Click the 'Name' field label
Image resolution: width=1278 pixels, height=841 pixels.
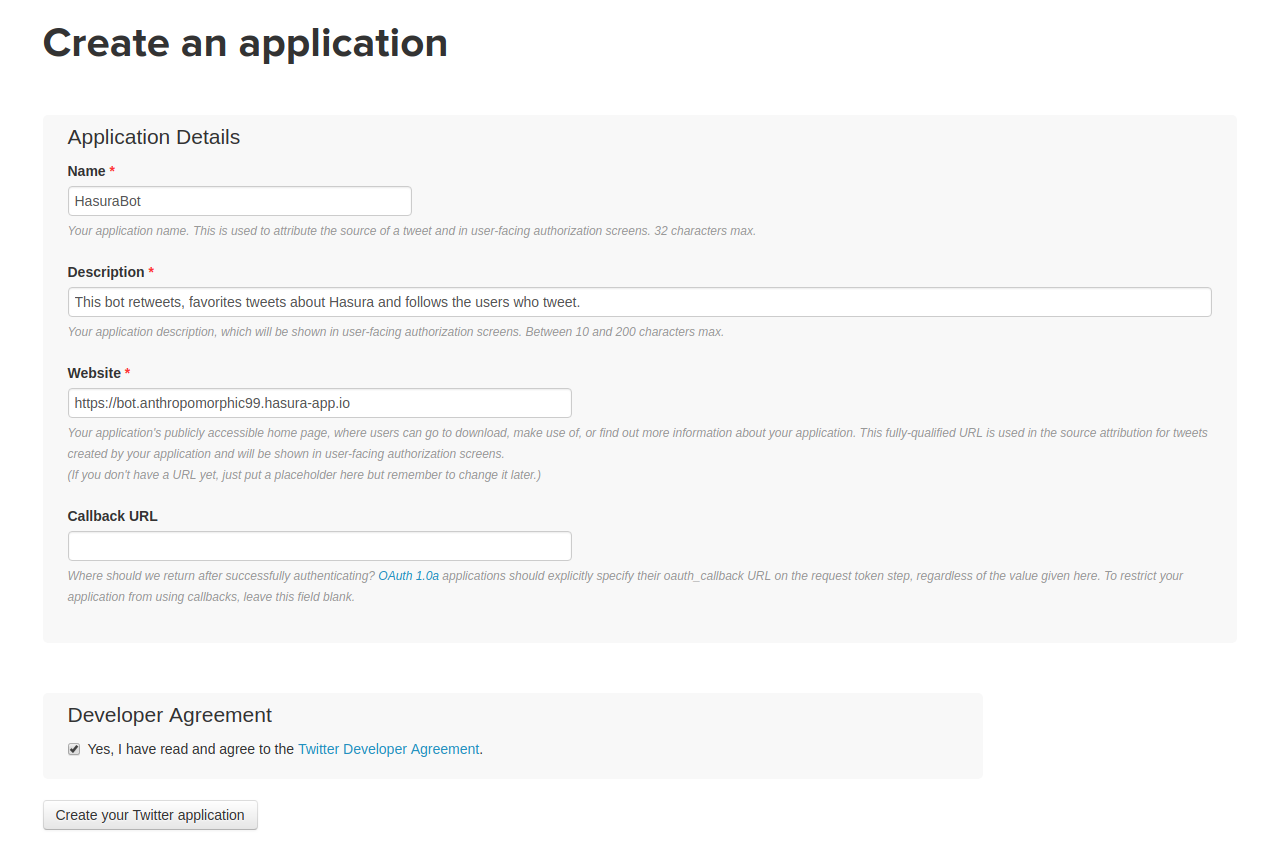pyautogui.click(x=87, y=171)
